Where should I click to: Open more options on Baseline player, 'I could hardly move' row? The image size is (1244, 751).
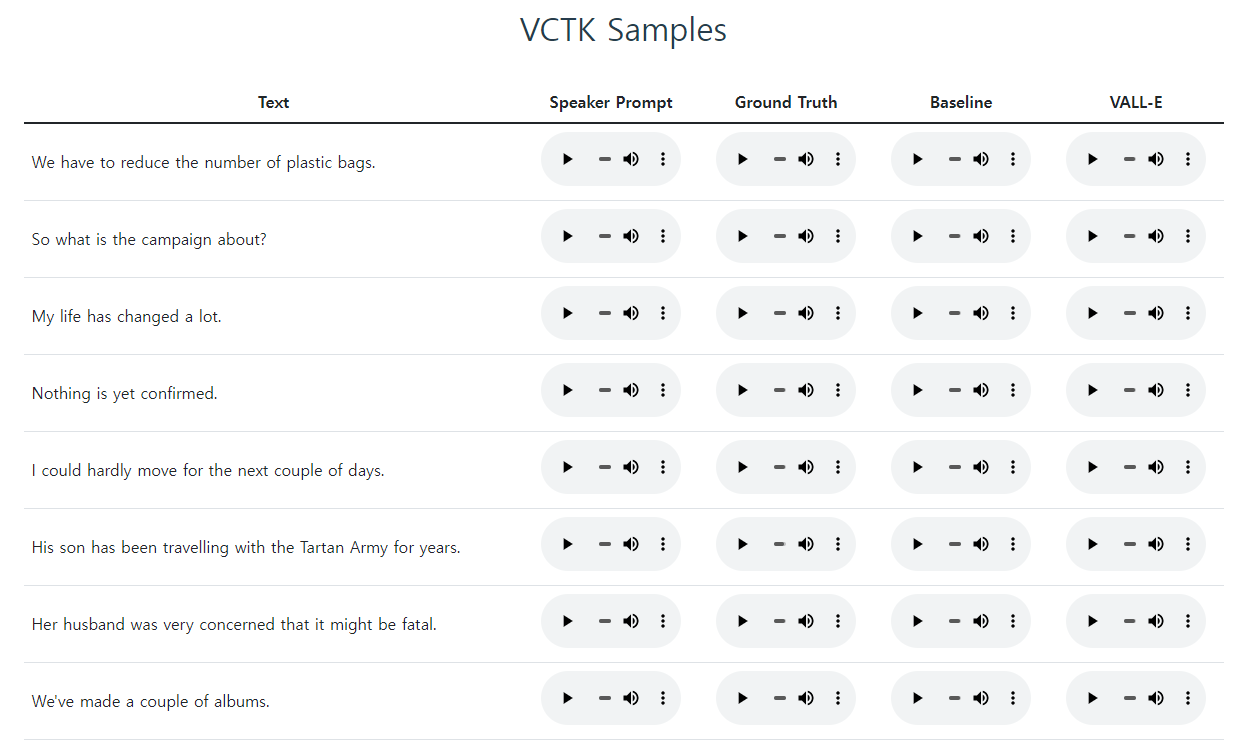coord(1013,467)
